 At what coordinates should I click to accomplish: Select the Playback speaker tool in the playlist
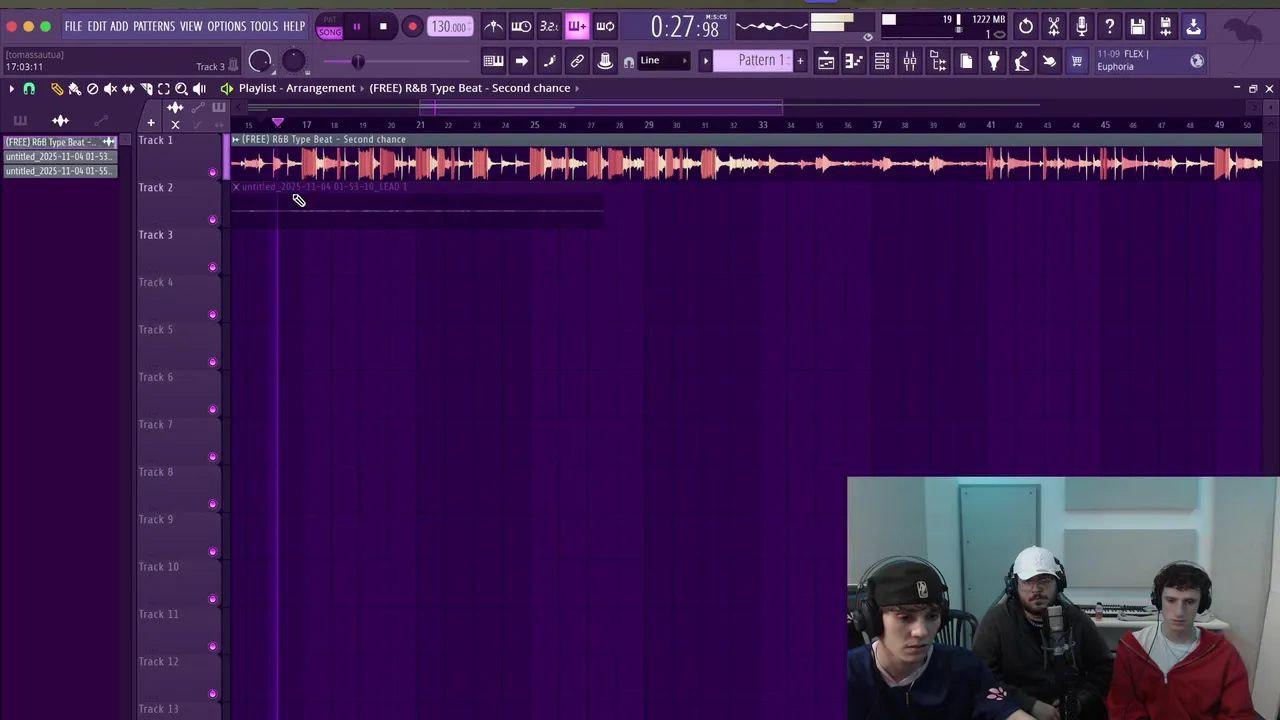(199, 89)
